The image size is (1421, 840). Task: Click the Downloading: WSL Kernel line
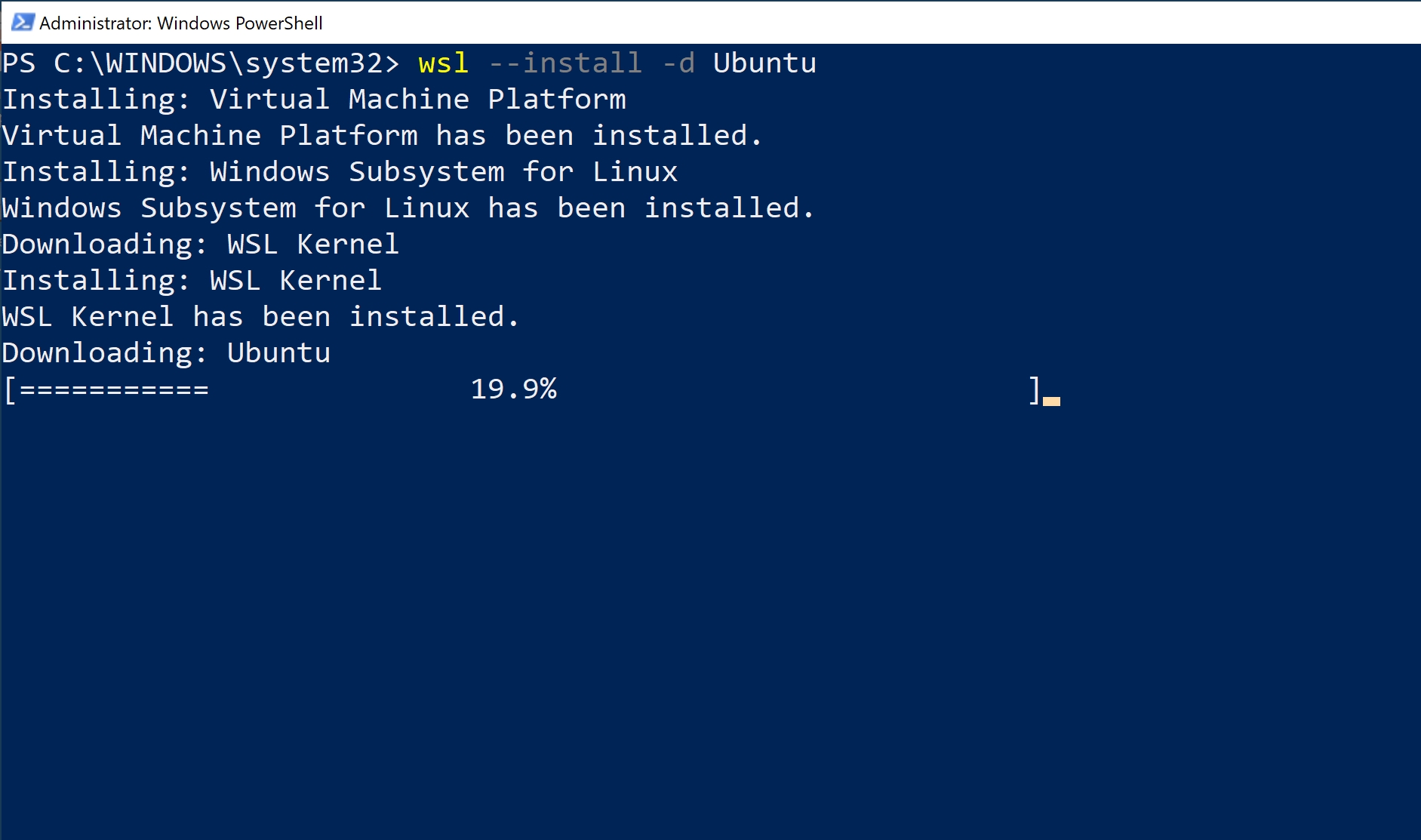click(200, 243)
